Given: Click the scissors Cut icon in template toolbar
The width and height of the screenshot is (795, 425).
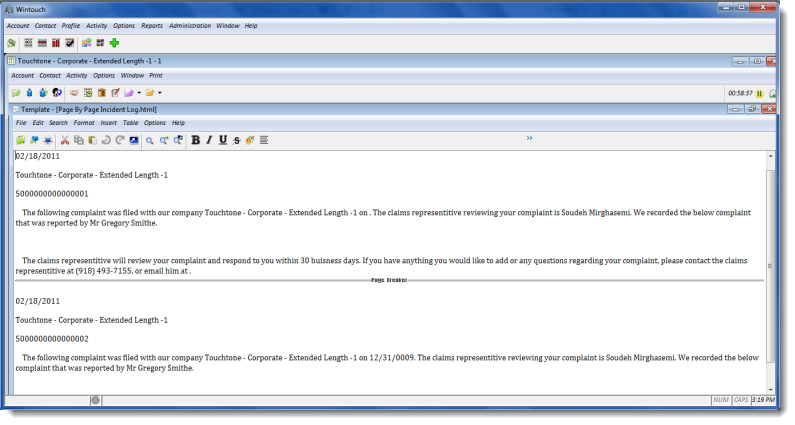Looking at the screenshot, I should (x=65, y=140).
